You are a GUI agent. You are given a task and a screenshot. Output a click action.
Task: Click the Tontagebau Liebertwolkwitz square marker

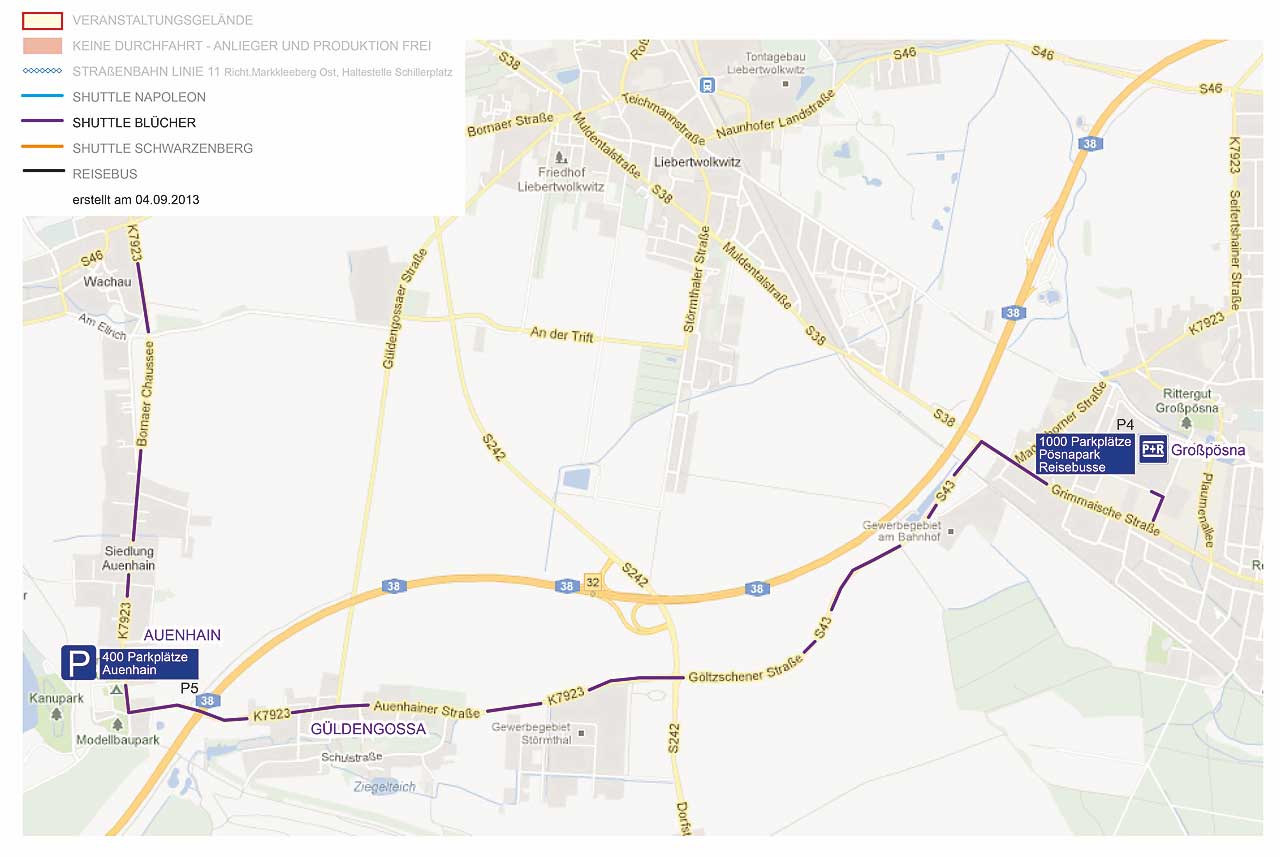tap(786, 83)
